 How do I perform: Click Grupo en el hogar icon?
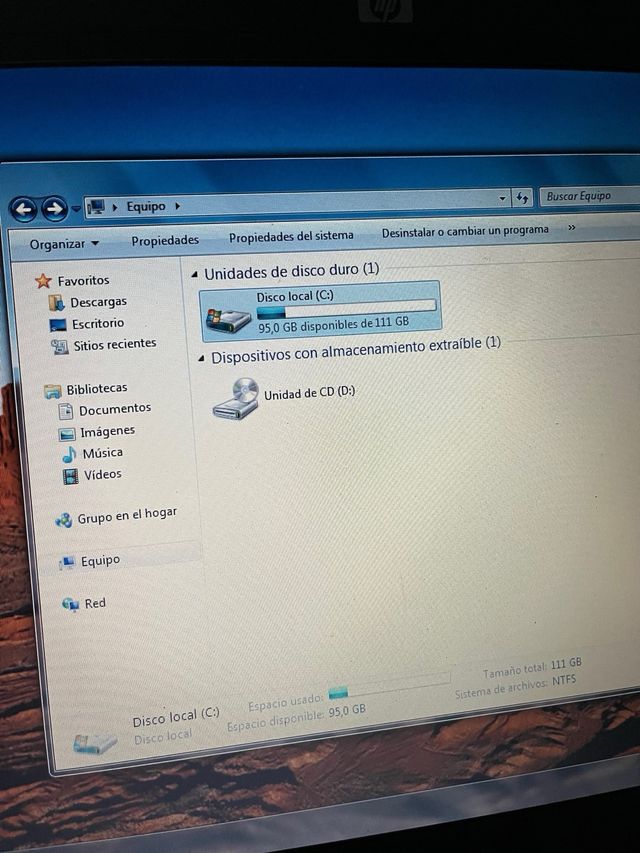click(x=63, y=519)
